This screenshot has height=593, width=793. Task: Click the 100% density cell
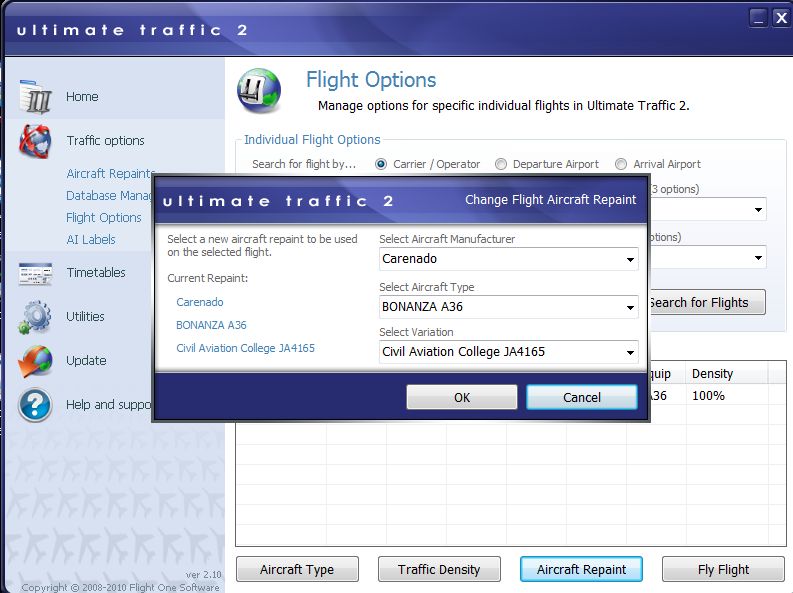point(708,395)
